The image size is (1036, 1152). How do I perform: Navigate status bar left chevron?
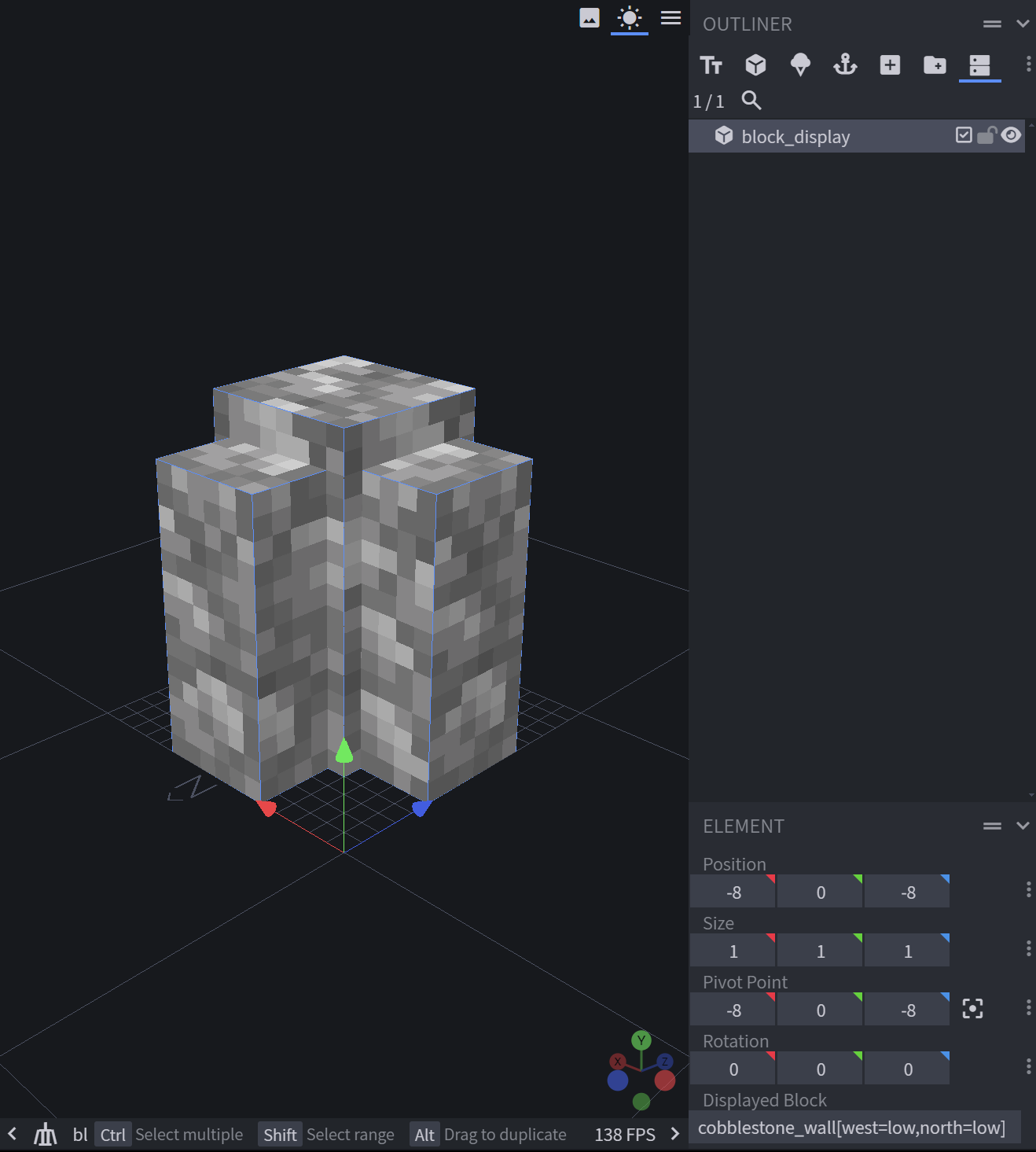pos(12,1134)
